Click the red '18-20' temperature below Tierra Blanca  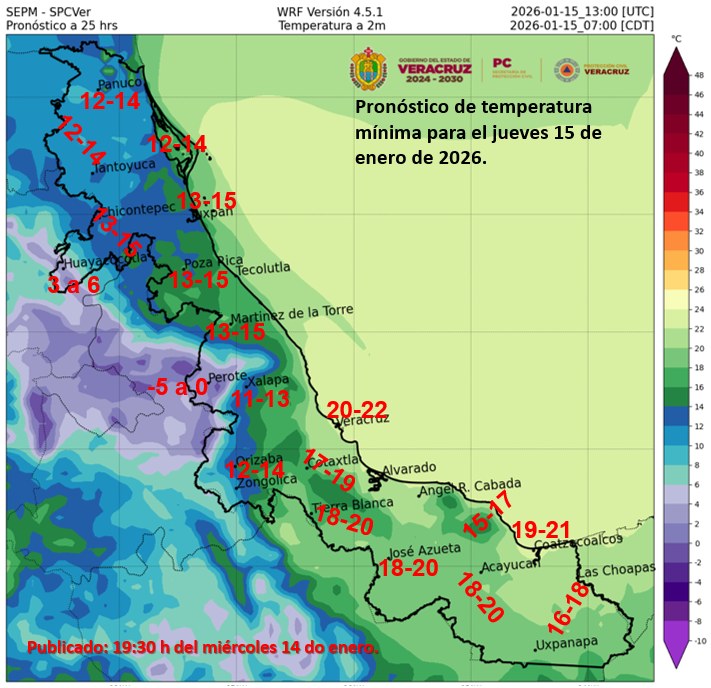click(x=344, y=520)
